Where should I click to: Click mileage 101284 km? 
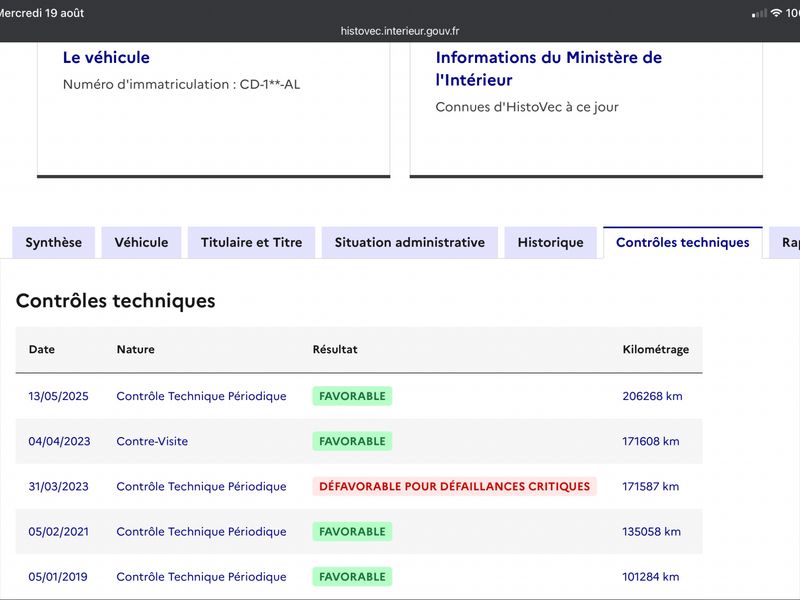pyautogui.click(x=651, y=577)
